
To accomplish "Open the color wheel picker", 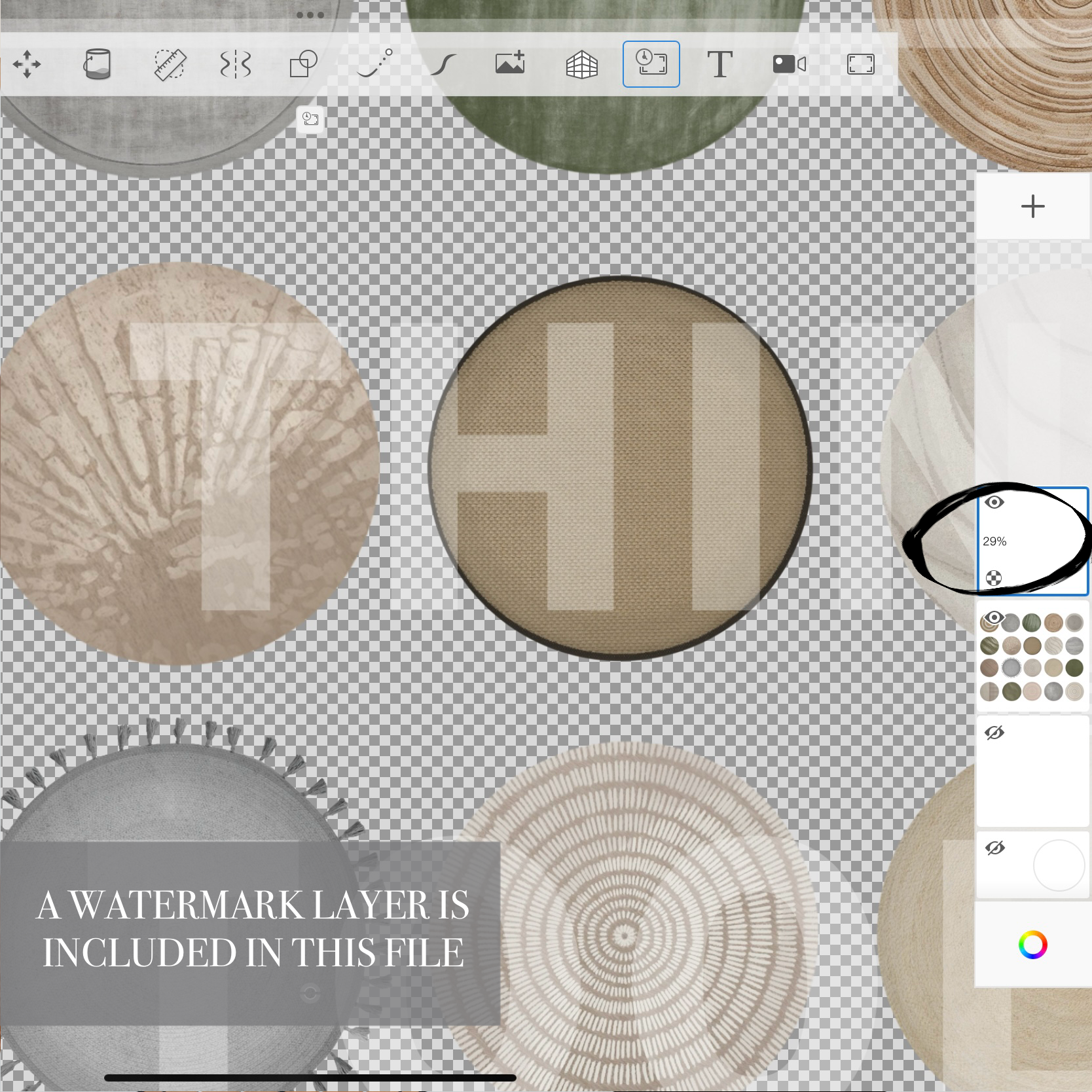I will 1033,945.
